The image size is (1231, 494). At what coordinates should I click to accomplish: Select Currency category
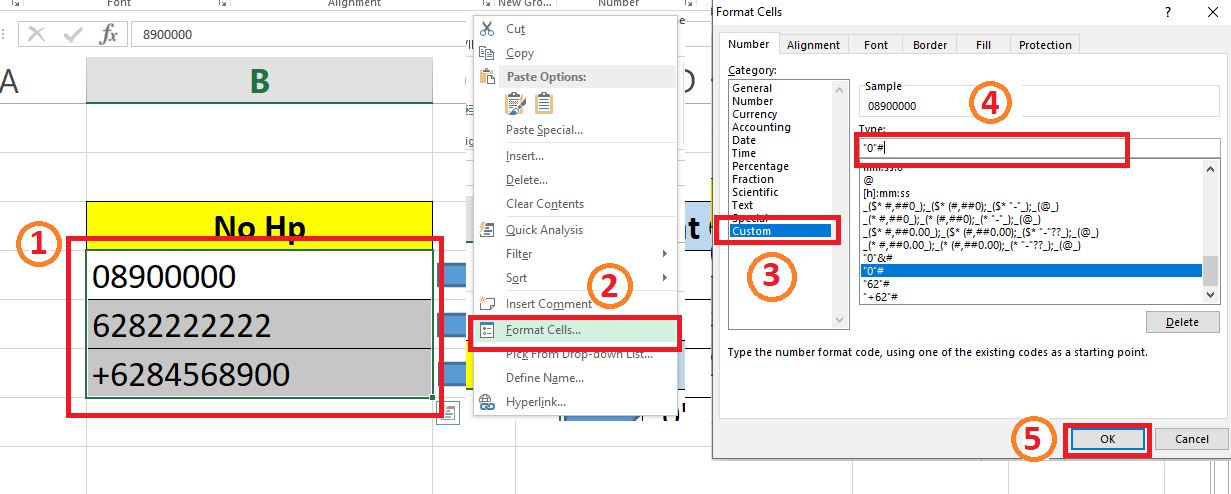(754, 114)
